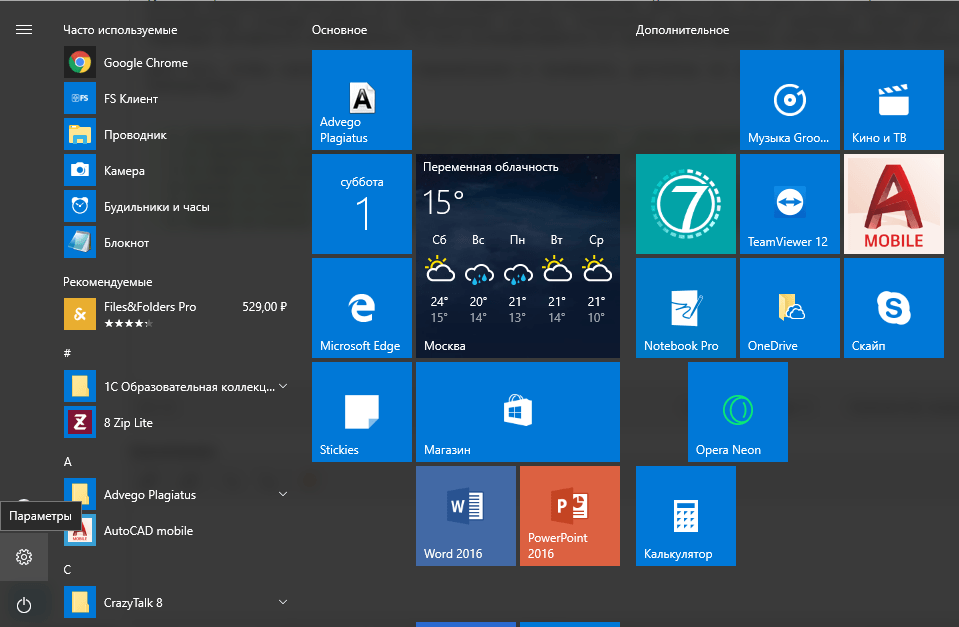
Task: Open Блокнот notepad
Action: click(x=176, y=243)
